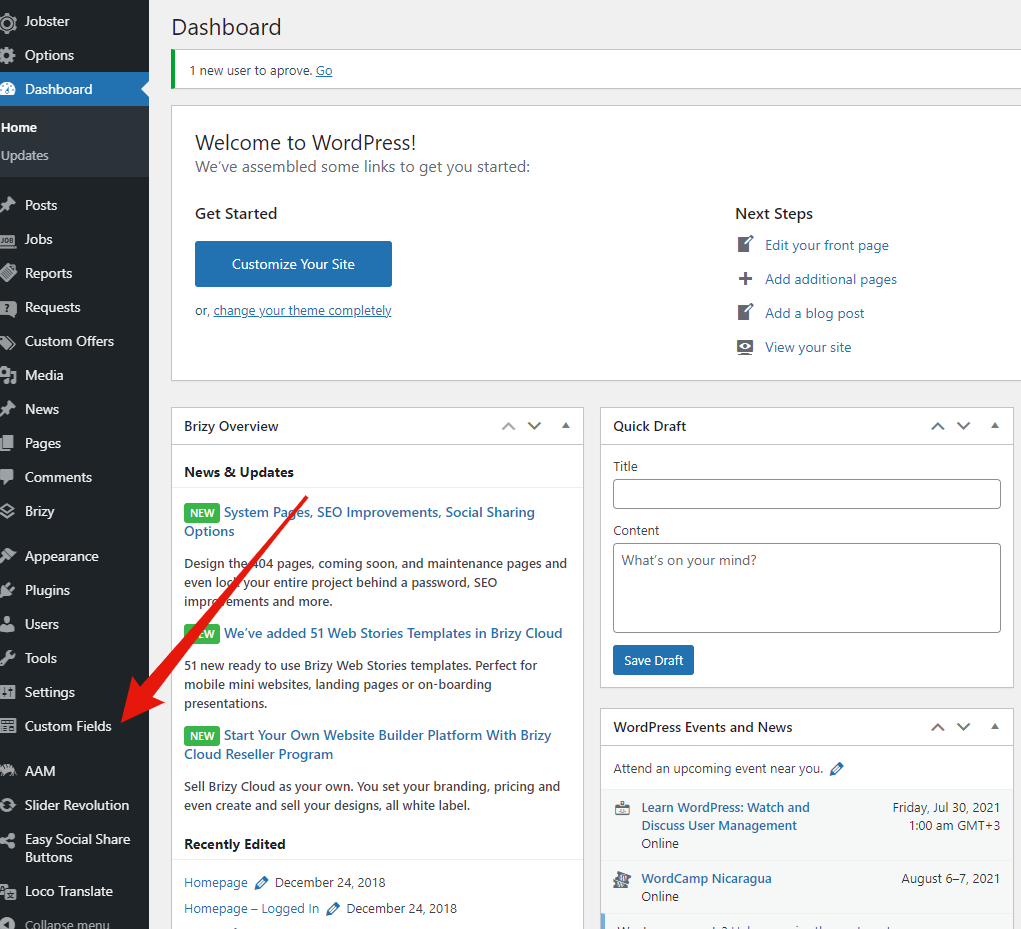Click the Settings sliders icon
Screen dimensions: 1021x929
tap(7, 693)
